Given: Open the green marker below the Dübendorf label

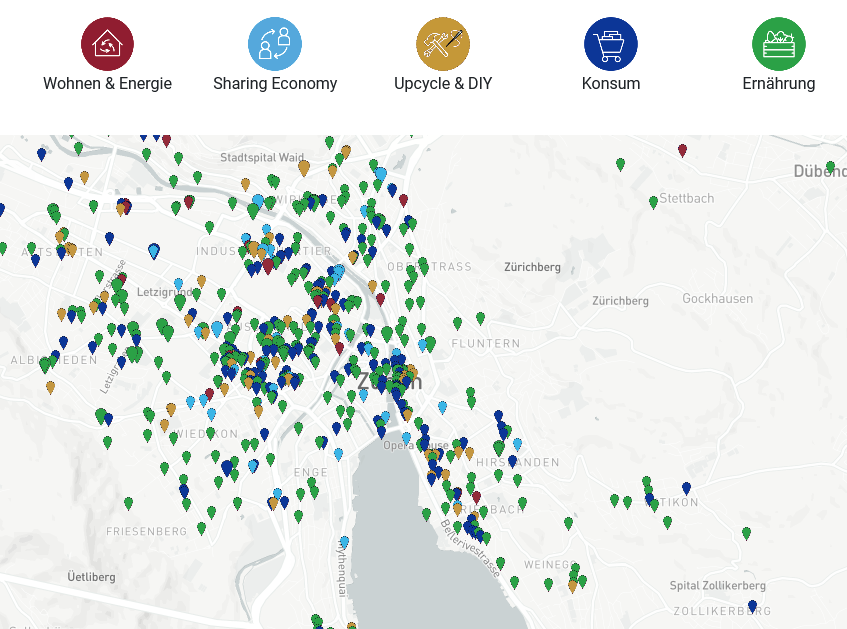Looking at the screenshot, I should coord(831,167).
